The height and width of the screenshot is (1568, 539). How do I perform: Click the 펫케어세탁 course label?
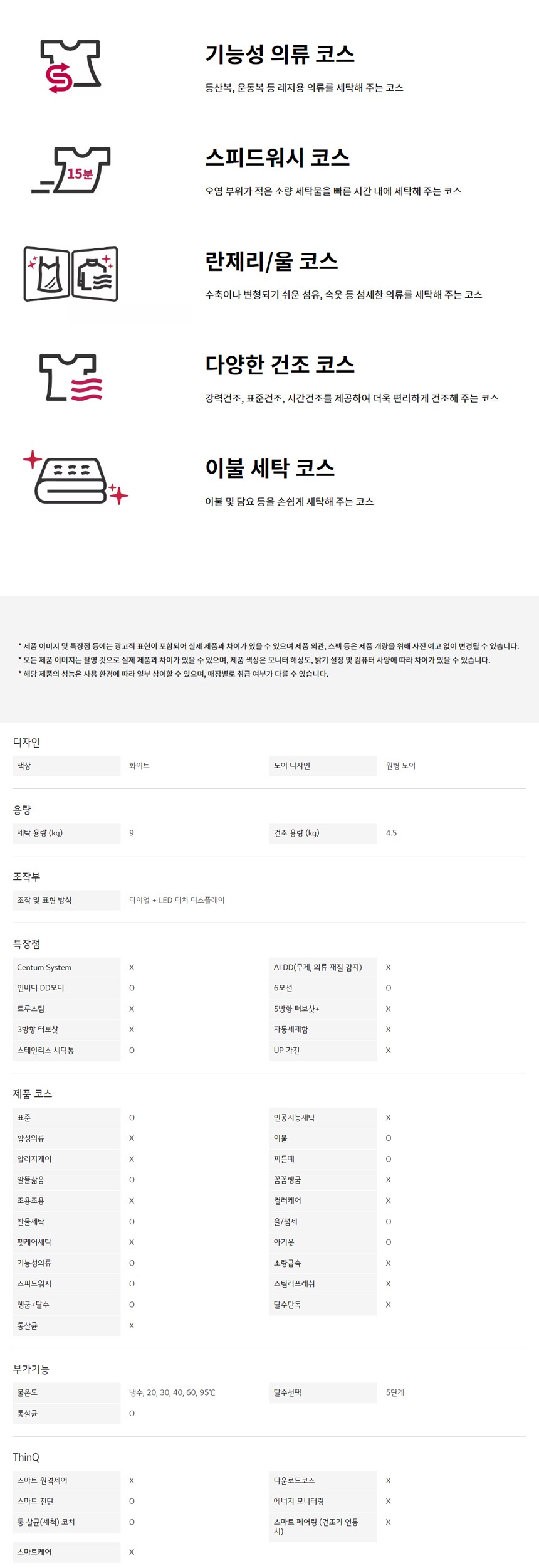point(66,1242)
